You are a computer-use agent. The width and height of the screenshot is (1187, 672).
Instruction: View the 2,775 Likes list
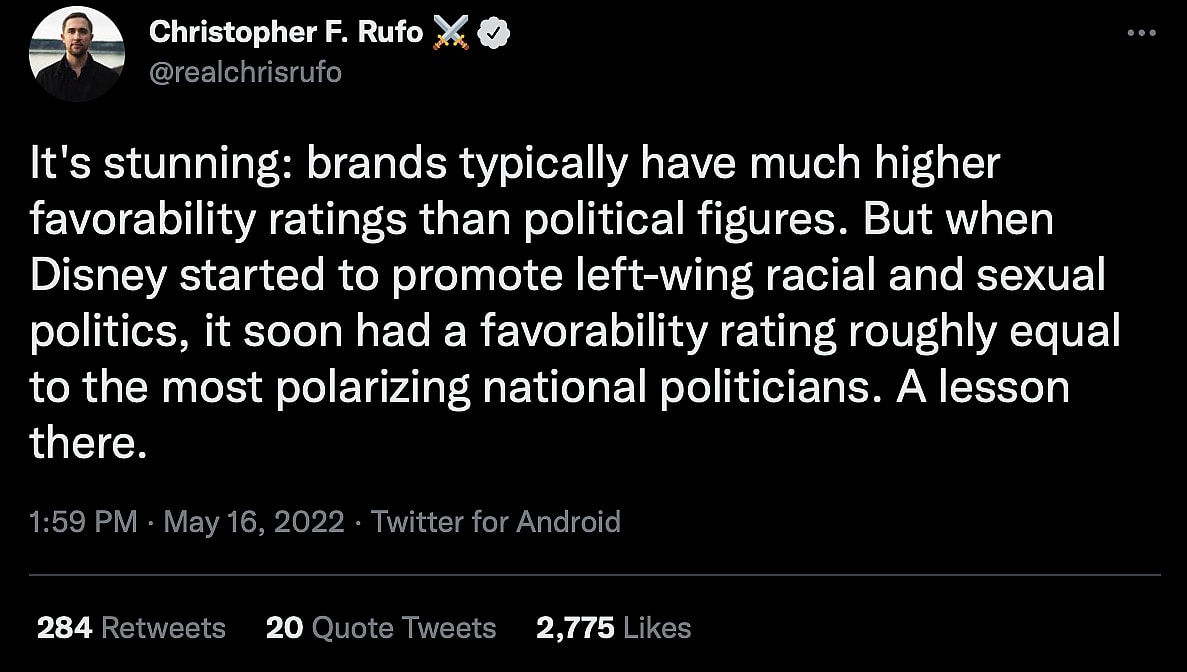pos(613,628)
